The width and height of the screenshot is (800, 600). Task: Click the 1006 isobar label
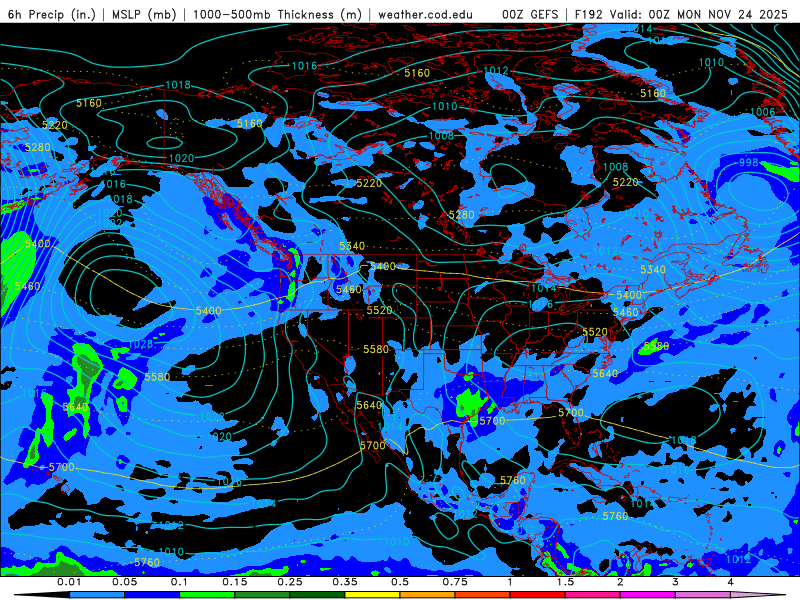(x=763, y=112)
